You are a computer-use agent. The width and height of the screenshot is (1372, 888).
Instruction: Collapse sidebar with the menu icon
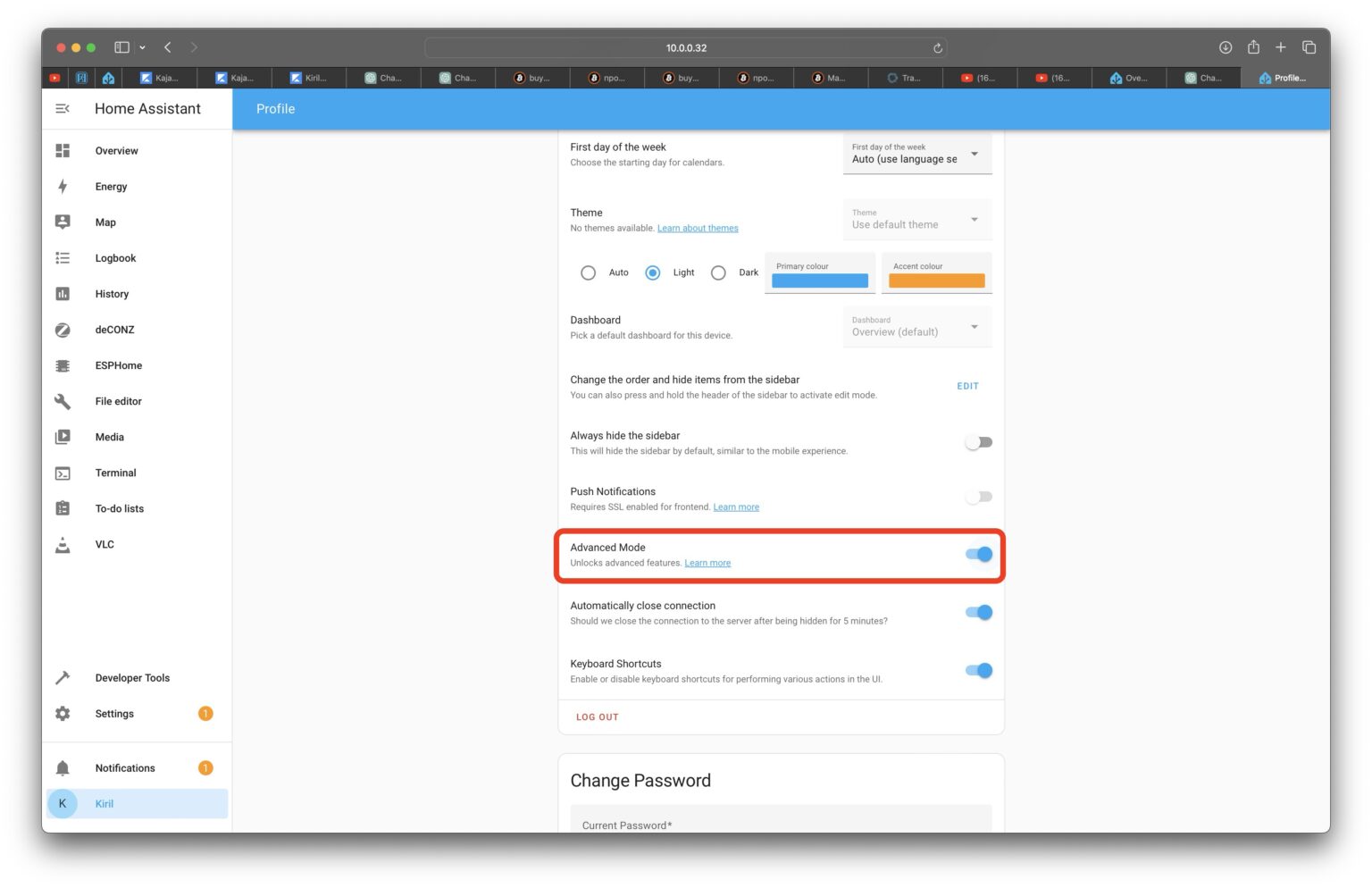click(63, 109)
